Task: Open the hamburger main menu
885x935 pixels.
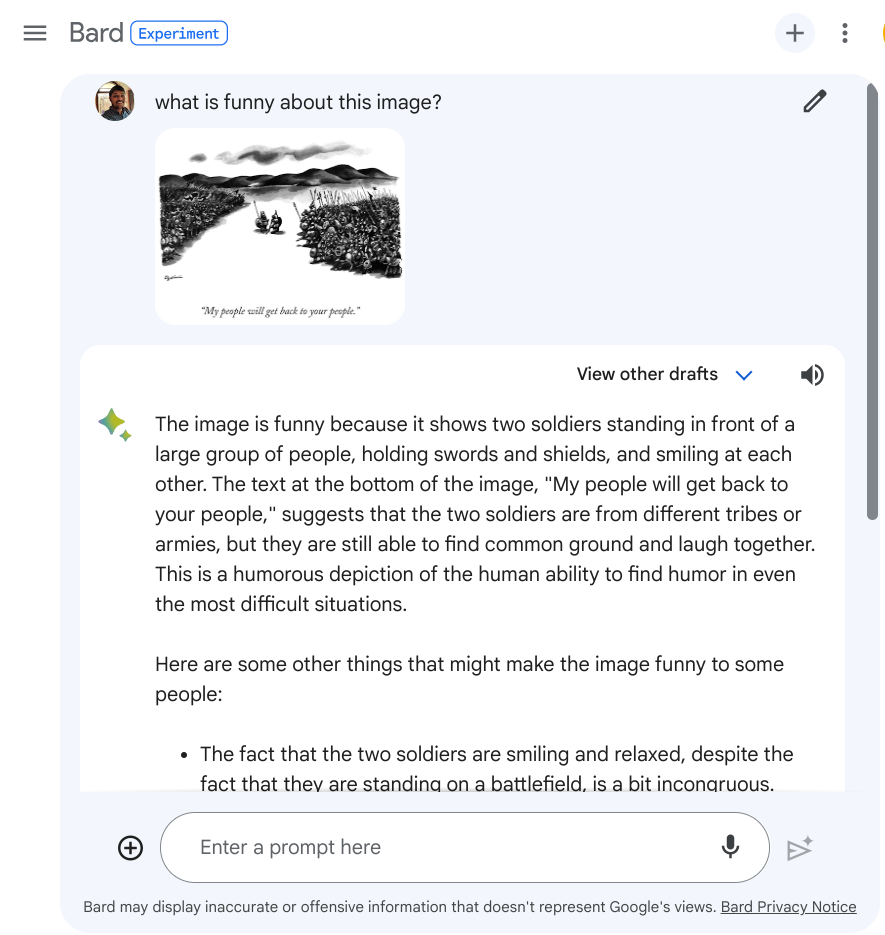Action: pyautogui.click(x=35, y=33)
